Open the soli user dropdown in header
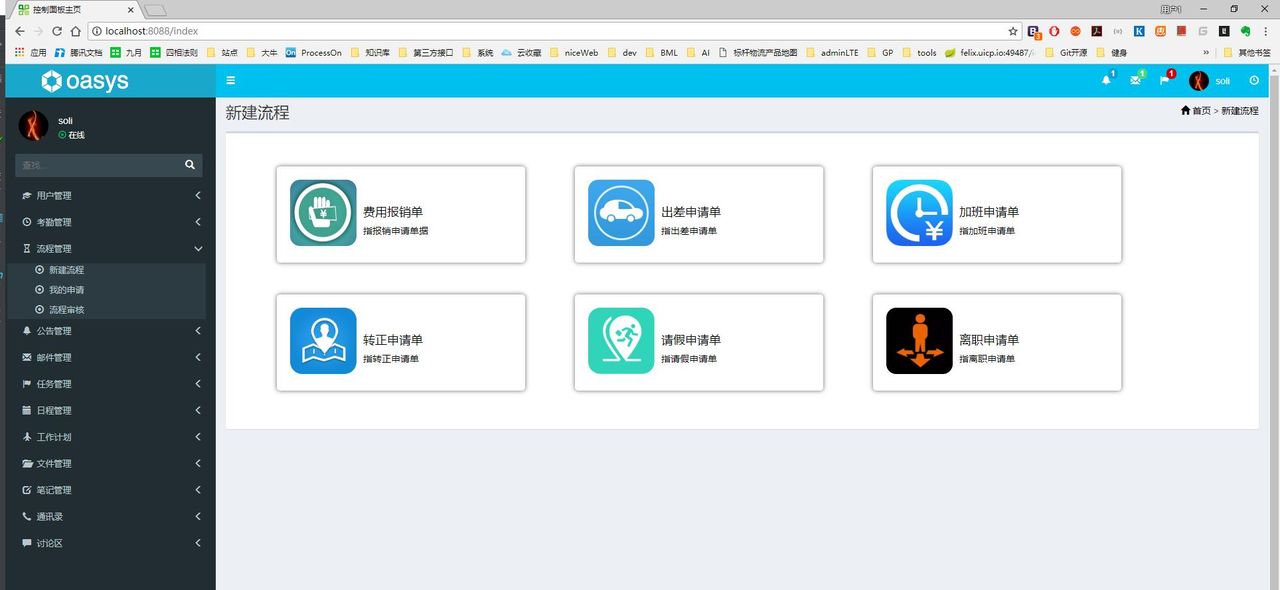This screenshot has height=590, width=1280. 1210,81
